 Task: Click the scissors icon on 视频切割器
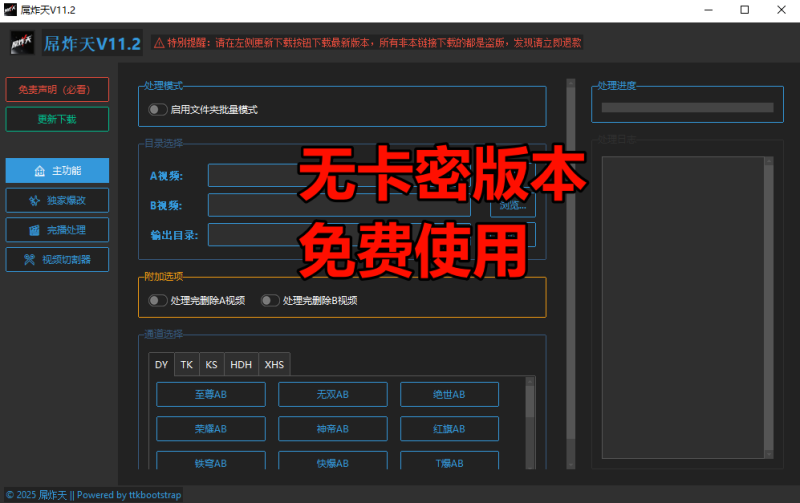pos(29,260)
